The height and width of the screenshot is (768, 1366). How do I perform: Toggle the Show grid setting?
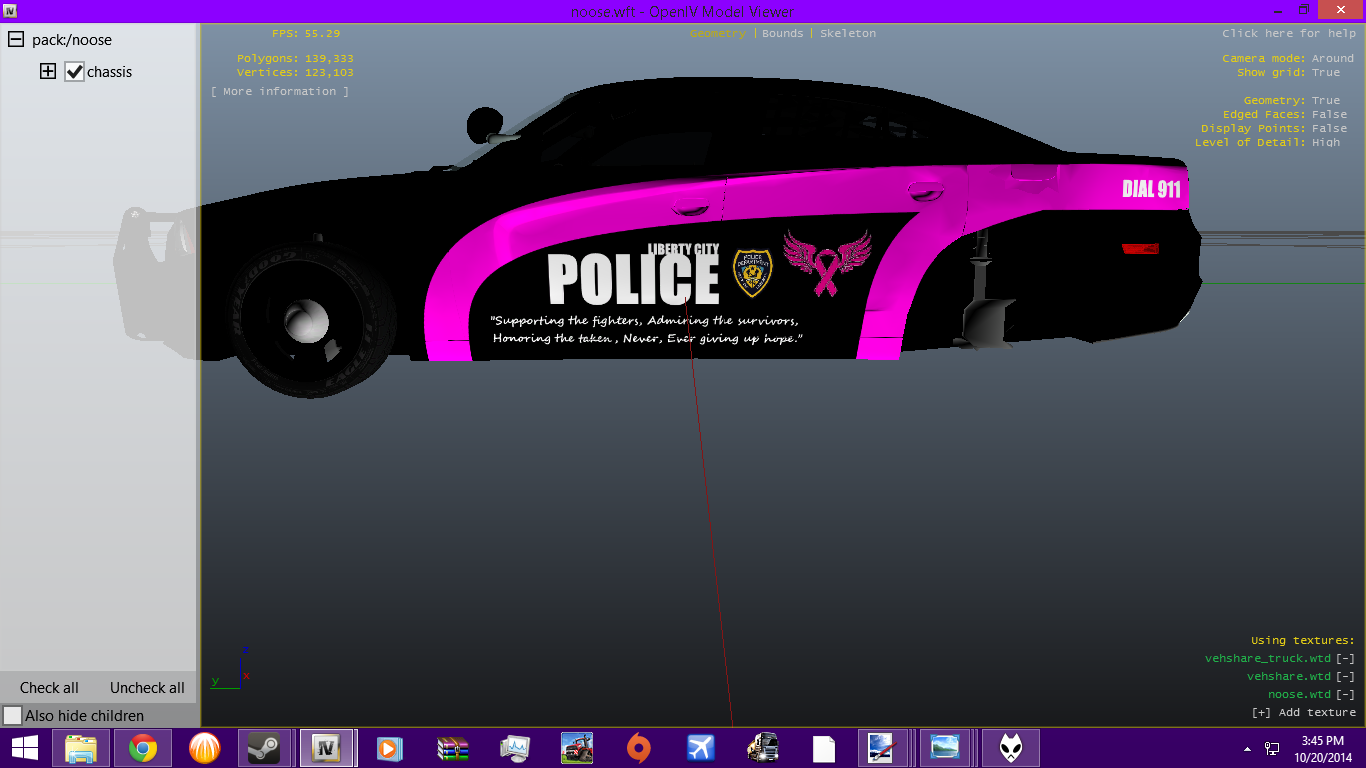click(1326, 72)
